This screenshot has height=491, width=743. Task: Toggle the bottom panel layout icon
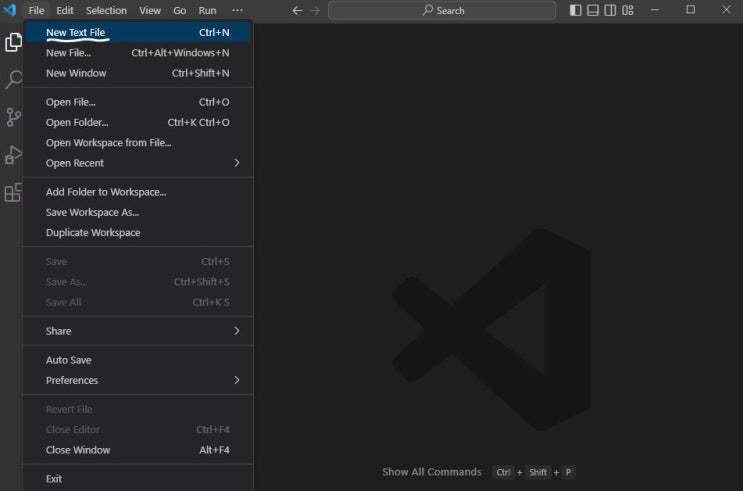(593, 10)
